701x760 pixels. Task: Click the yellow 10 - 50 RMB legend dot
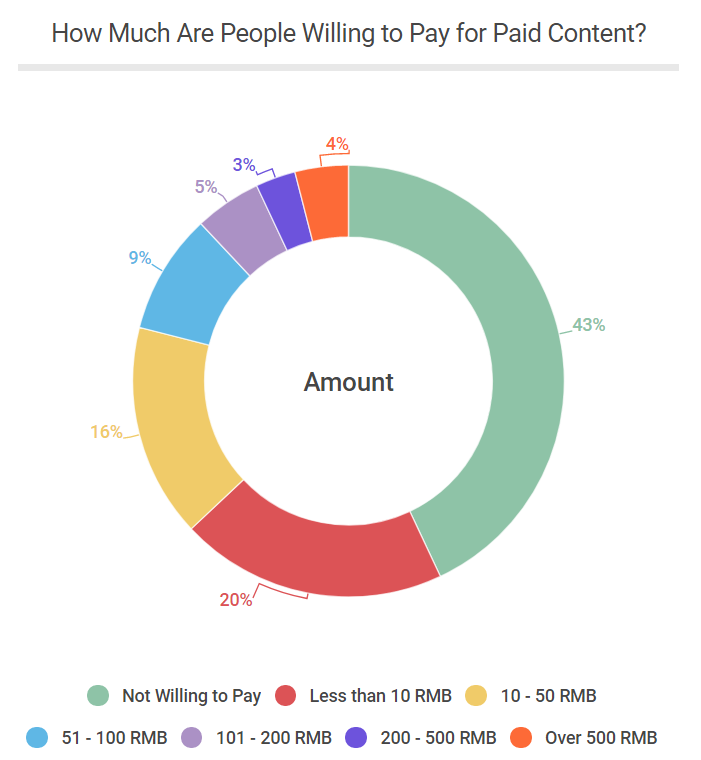pyautogui.click(x=477, y=695)
